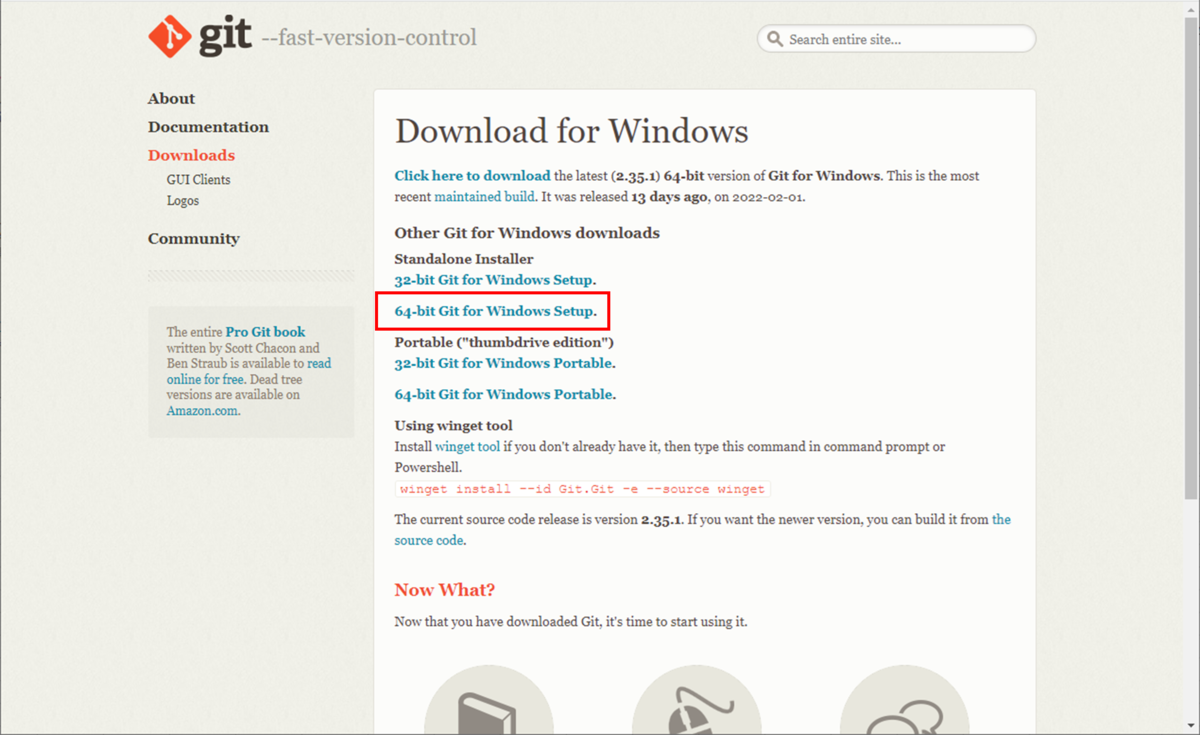
Task: Download 64-bit Git for Windows Setup
Action: [494, 312]
